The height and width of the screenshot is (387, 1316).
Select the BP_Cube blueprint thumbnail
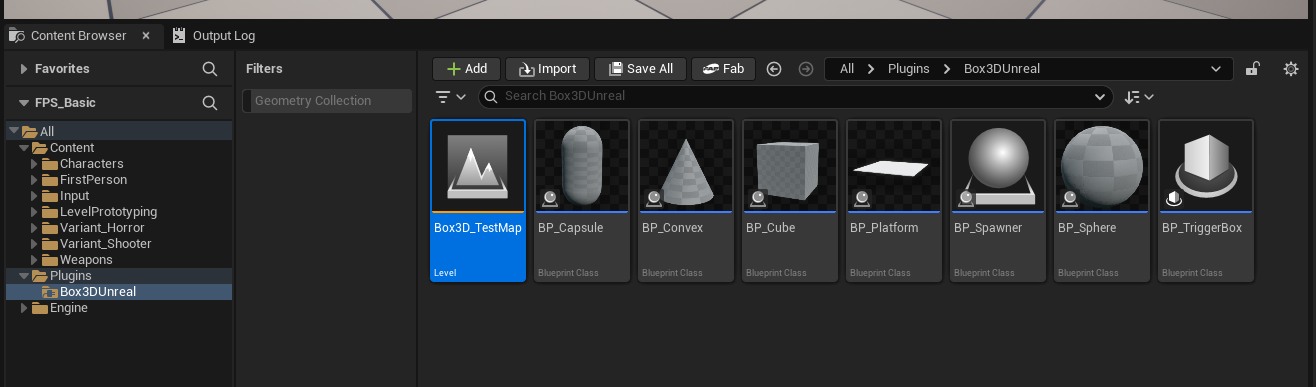click(790, 165)
